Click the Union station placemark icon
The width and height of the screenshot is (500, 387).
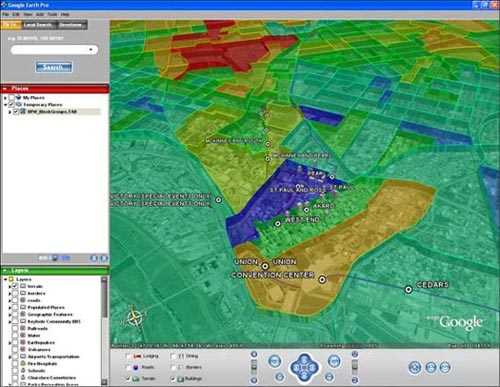point(265,266)
